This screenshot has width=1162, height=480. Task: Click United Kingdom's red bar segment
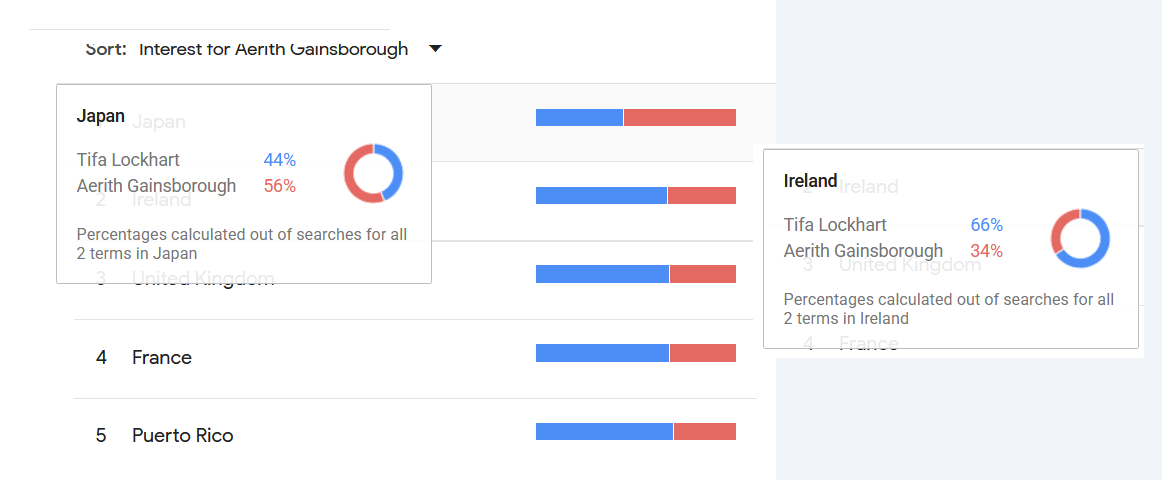click(x=703, y=274)
